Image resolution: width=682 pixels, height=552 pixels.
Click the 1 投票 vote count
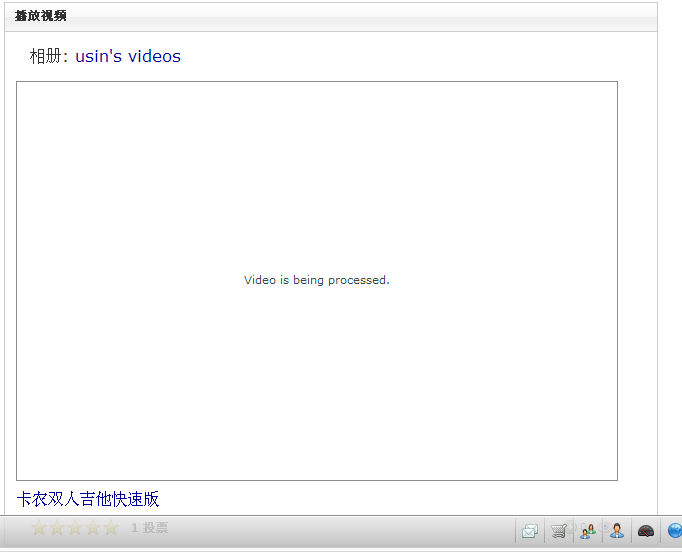click(150, 528)
